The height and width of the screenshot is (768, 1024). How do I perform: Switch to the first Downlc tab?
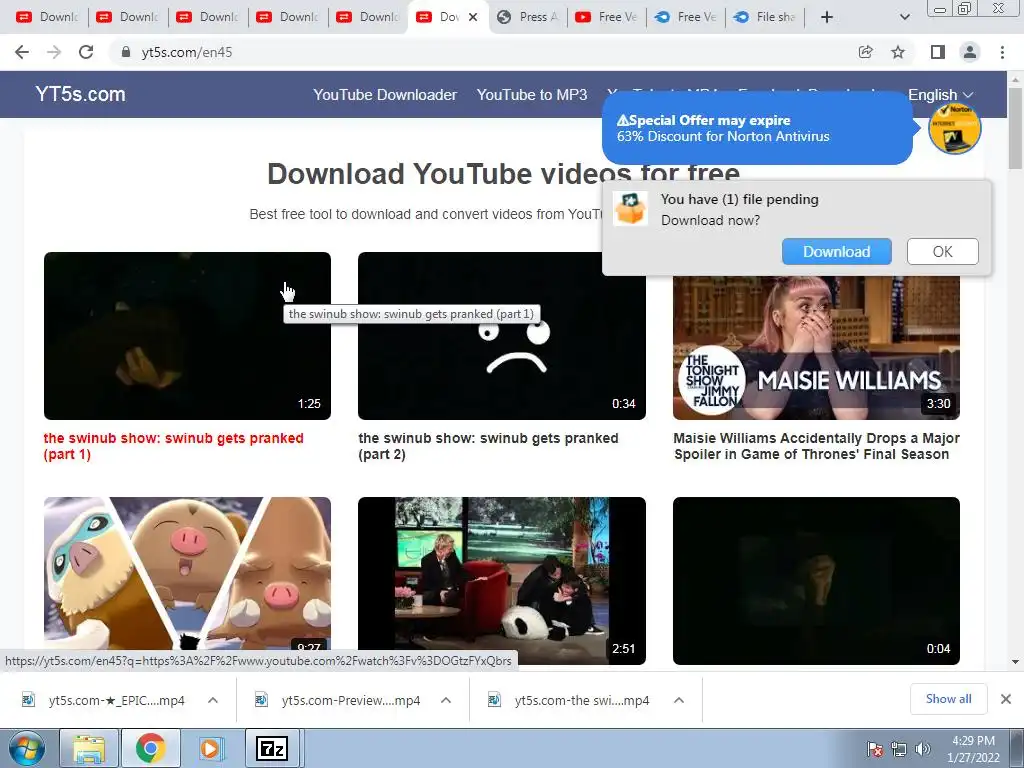(x=48, y=17)
